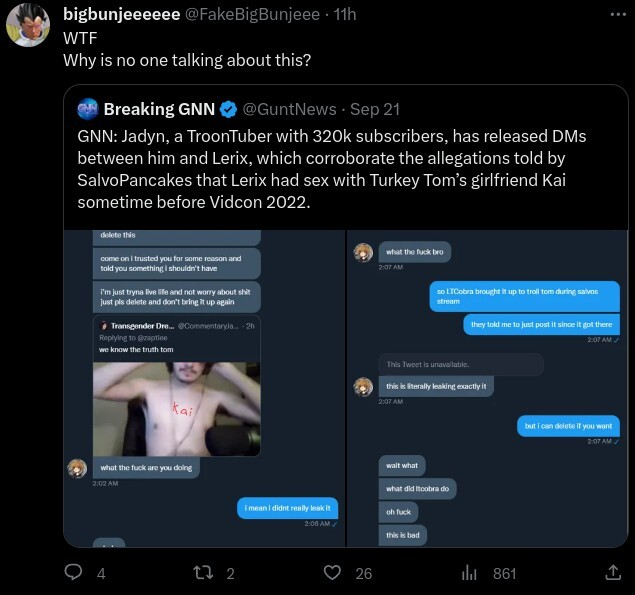Open the bigbunjeeeeee display name link

[x=121, y=15]
